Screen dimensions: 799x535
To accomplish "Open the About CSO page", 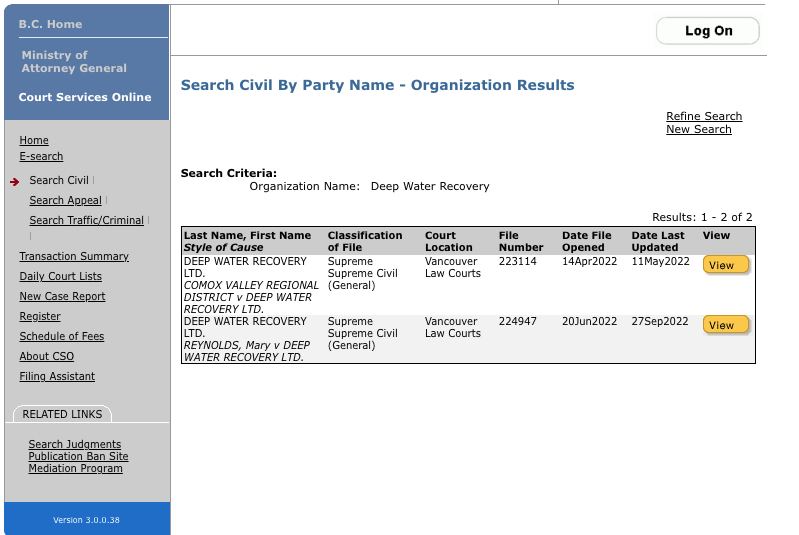I will click(46, 356).
